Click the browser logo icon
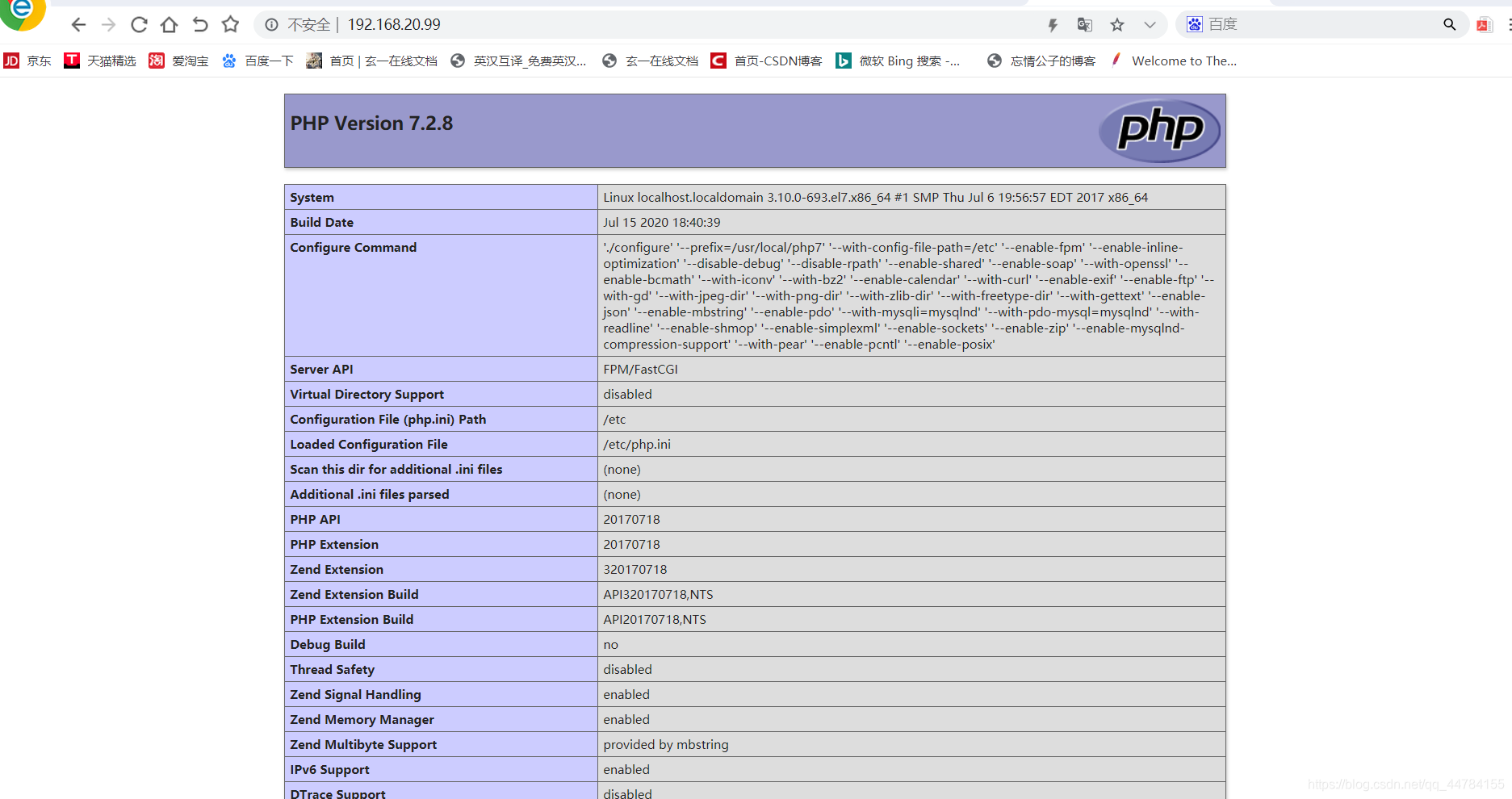 pyautogui.click(x=22, y=14)
